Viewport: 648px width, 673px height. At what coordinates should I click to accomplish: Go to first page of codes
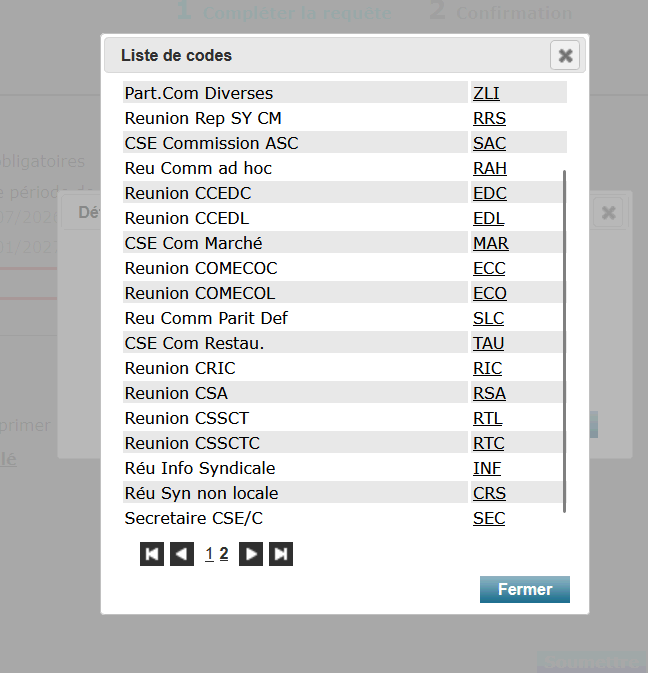152,554
